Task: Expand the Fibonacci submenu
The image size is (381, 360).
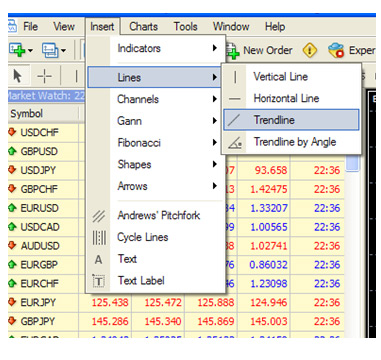Action: (x=155, y=143)
